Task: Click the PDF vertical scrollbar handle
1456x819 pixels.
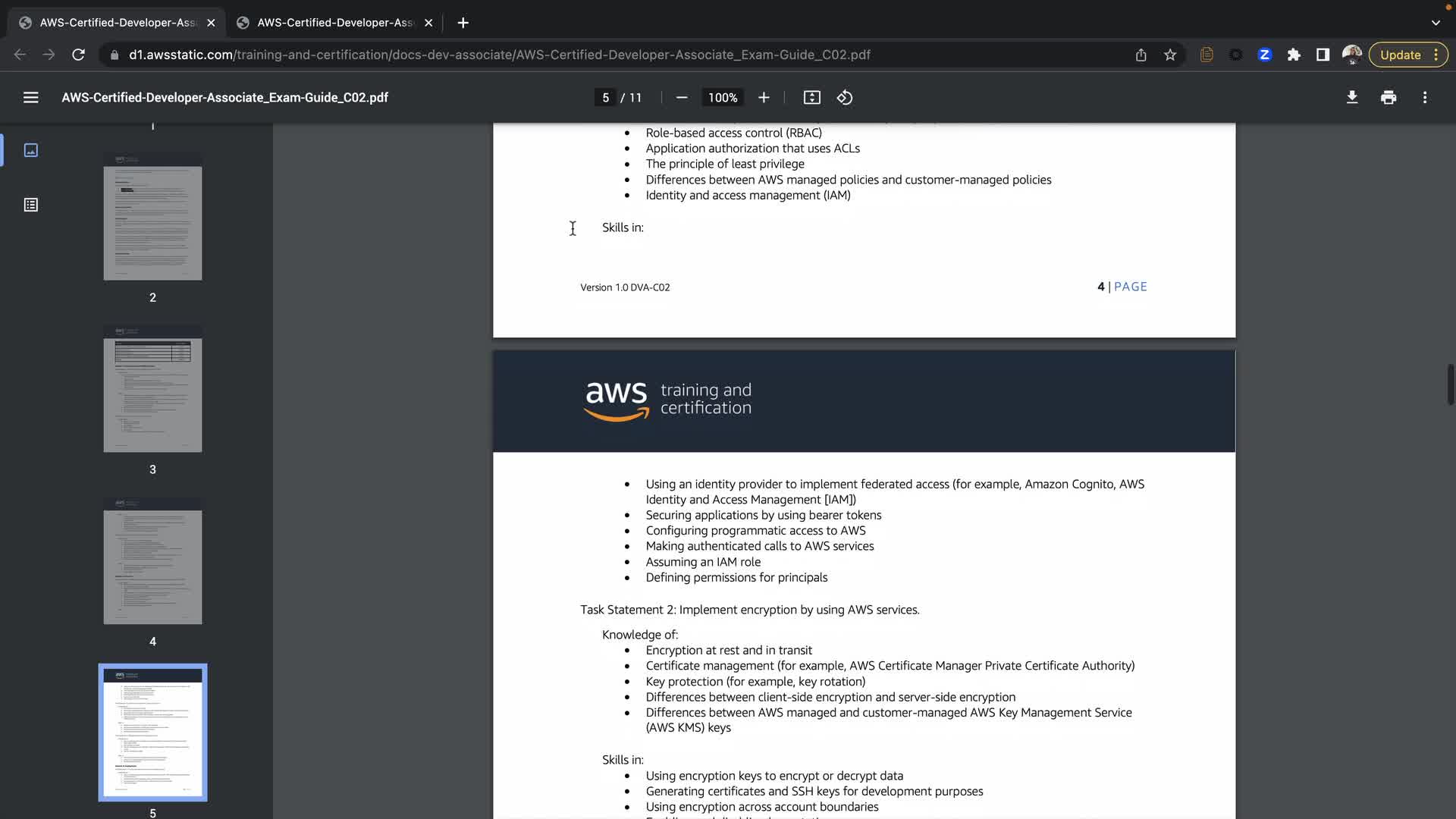Action: pos(1449,385)
